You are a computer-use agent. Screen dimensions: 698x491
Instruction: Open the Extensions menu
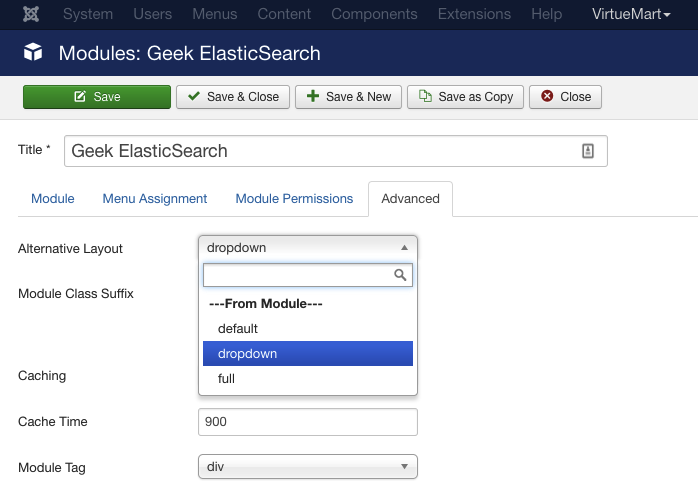click(x=474, y=14)
